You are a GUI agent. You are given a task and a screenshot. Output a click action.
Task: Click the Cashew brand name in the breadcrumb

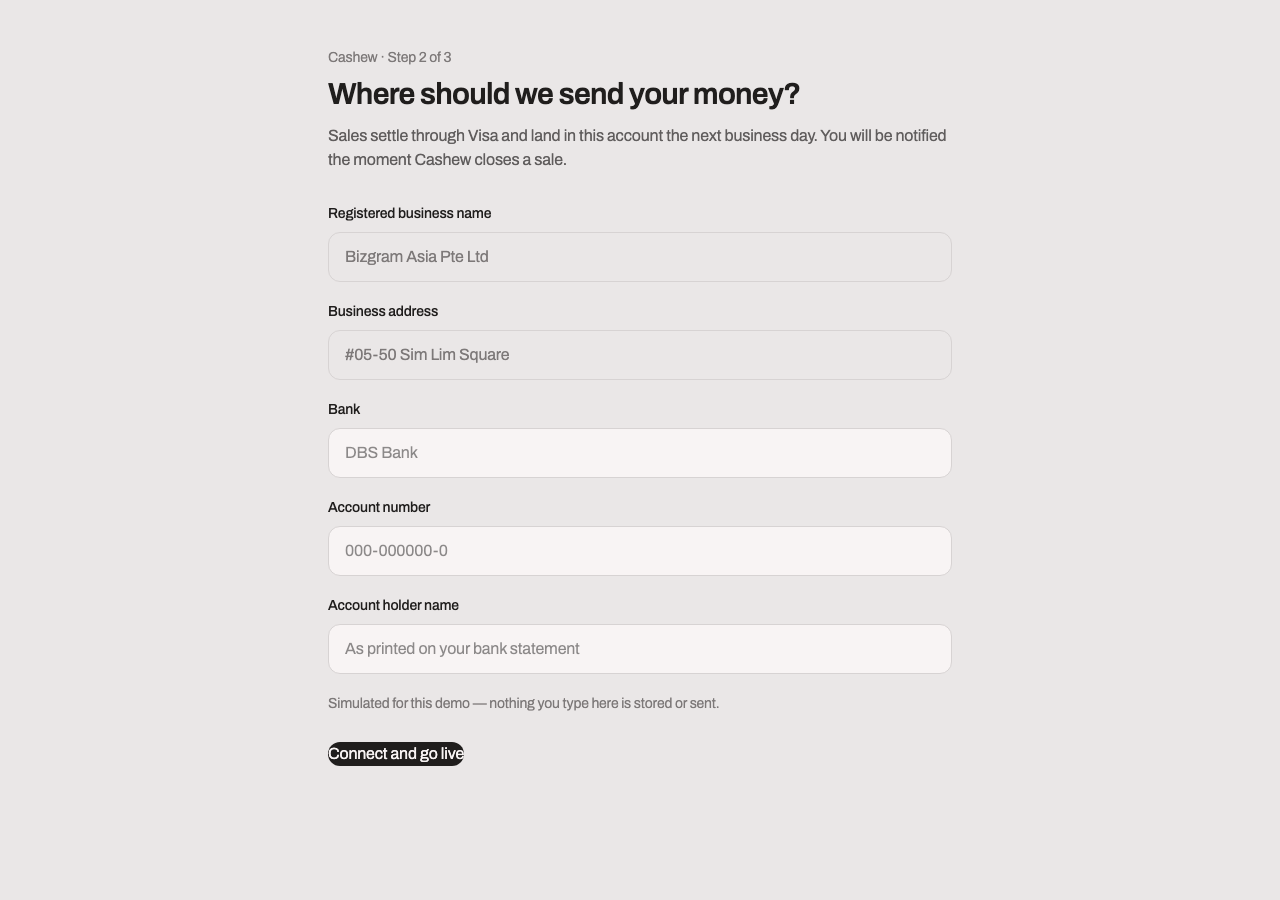(x=352, y=57)
